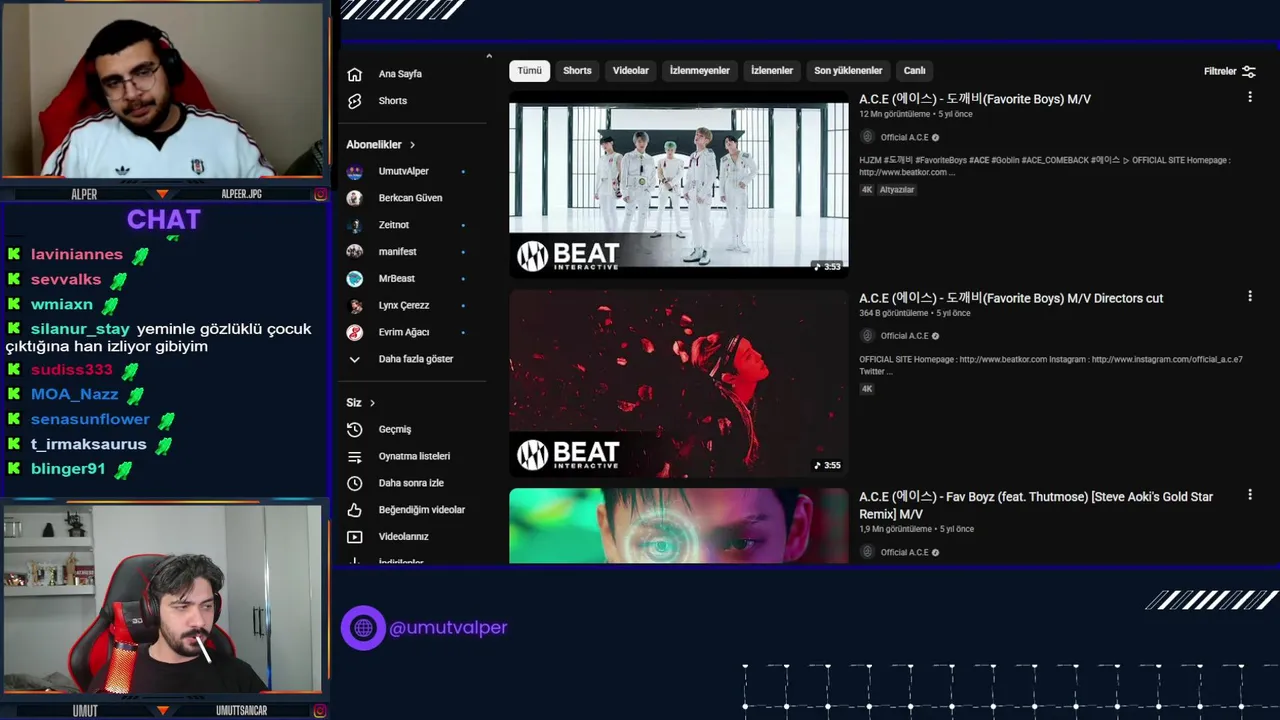Click chat user t_irmaksaurus
Screen dimensions: 1280x720
point(89,445)
